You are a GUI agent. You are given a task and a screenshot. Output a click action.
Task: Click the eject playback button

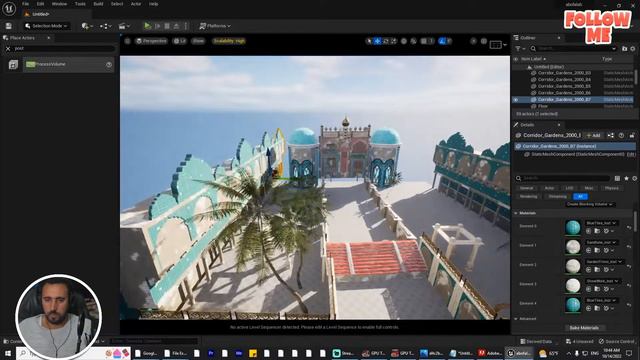[x=176, y=26]
